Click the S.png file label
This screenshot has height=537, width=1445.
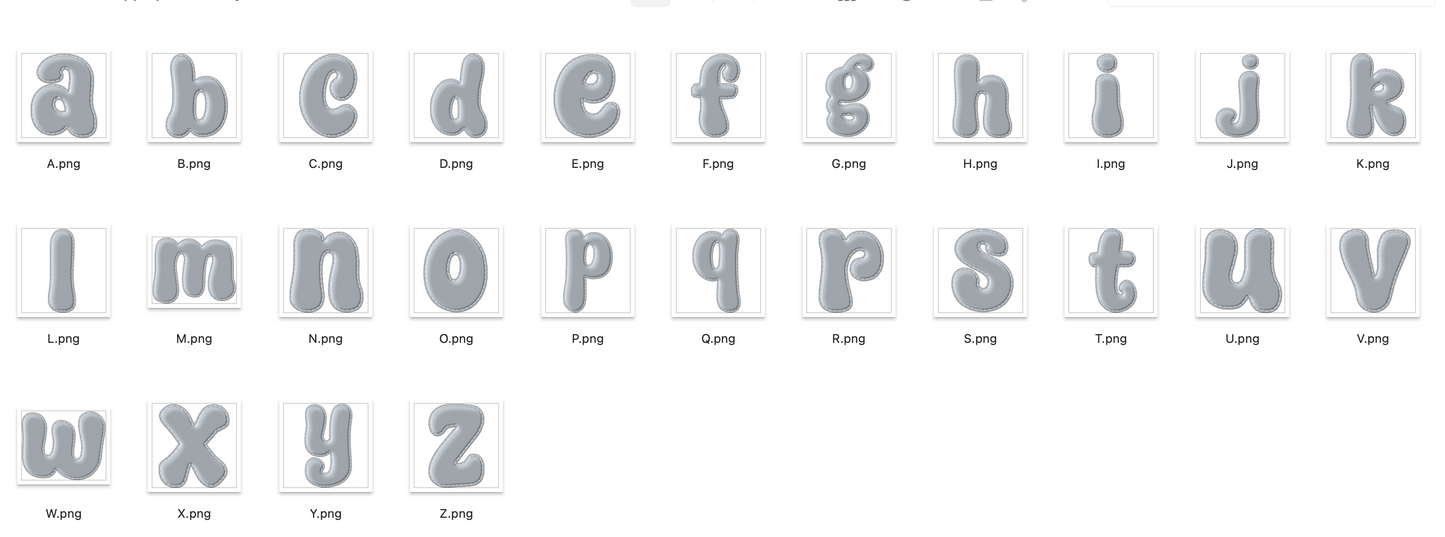click(980, 339)
